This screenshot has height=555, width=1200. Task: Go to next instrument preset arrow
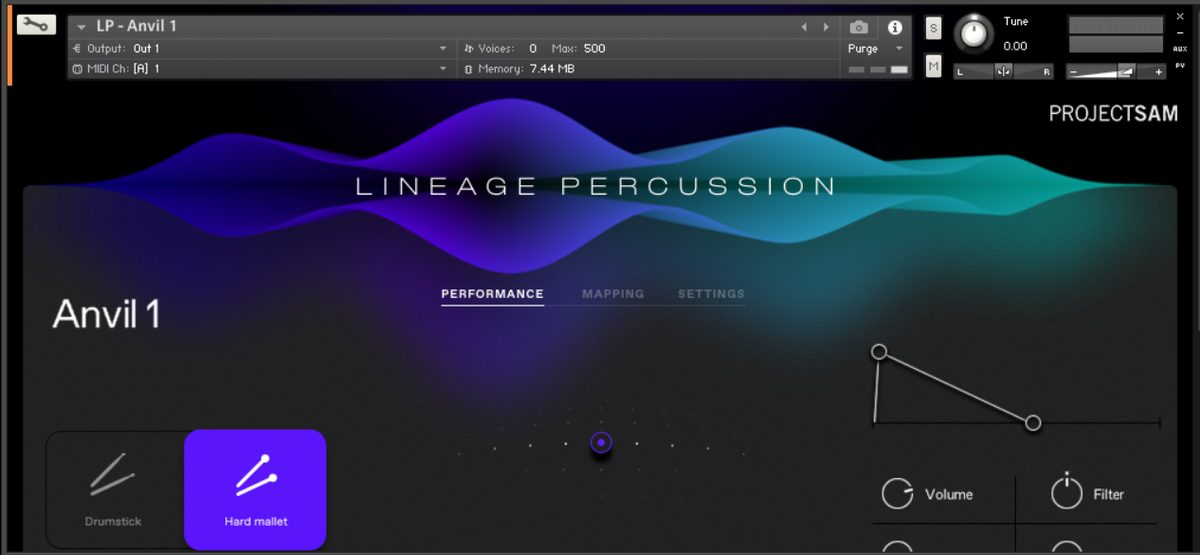826,27
